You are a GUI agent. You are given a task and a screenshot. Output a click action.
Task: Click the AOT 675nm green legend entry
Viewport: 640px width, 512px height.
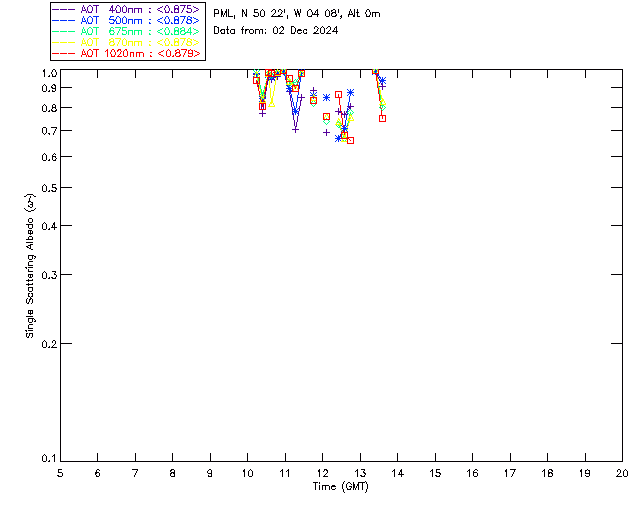coord(127,32)
